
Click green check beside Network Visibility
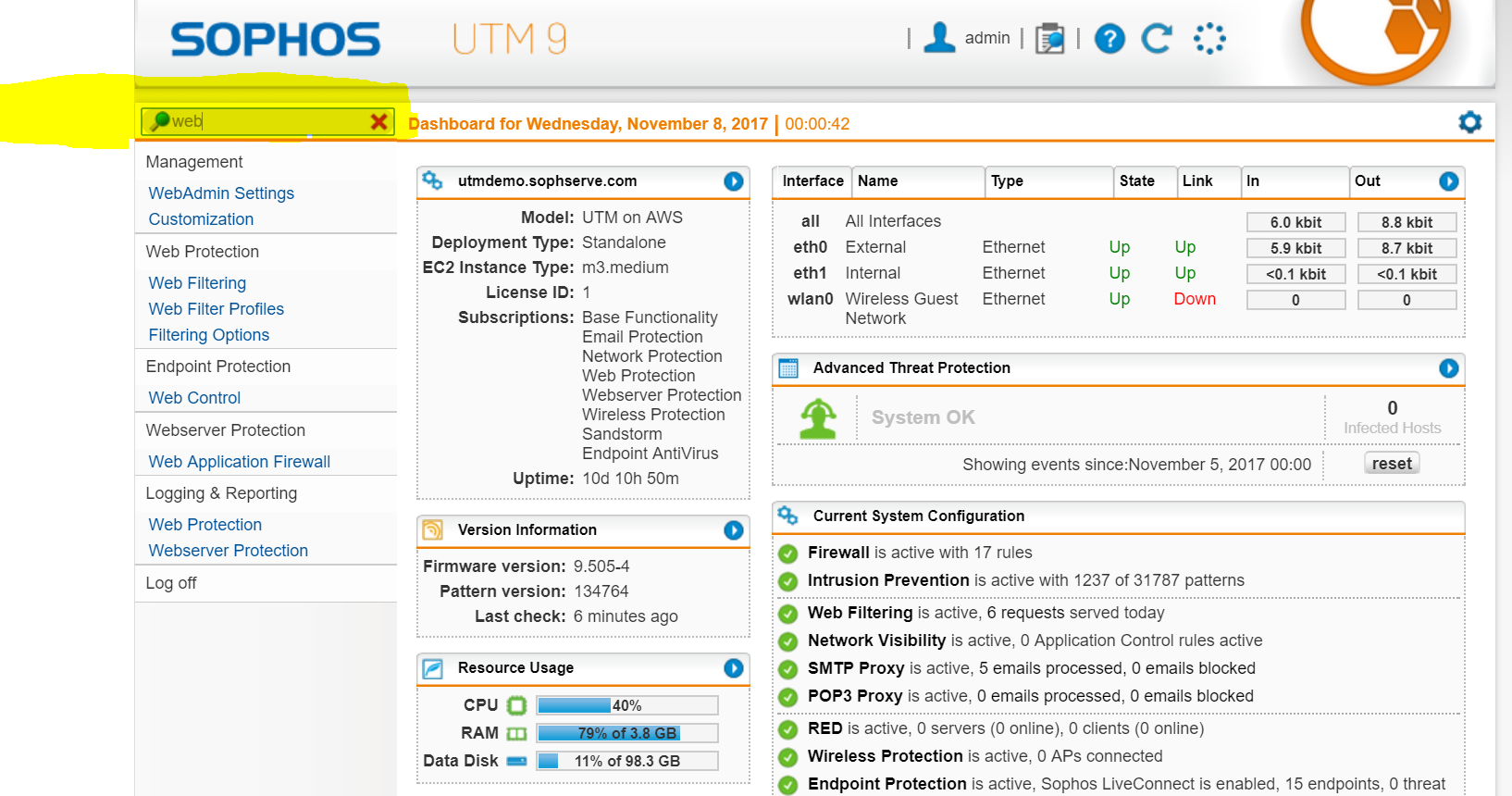click(x=788, y=641)
